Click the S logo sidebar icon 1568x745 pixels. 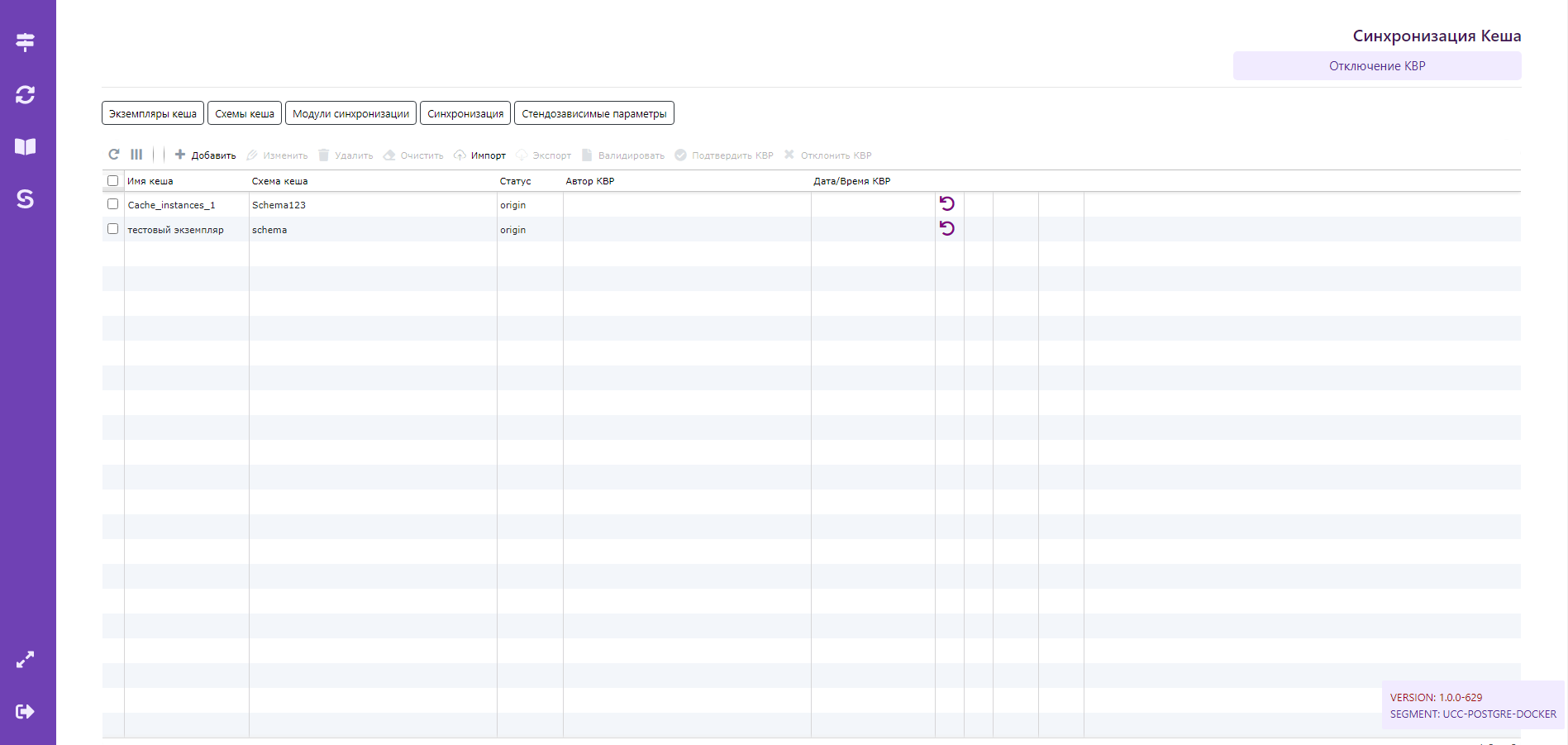(x=26, y=198)
